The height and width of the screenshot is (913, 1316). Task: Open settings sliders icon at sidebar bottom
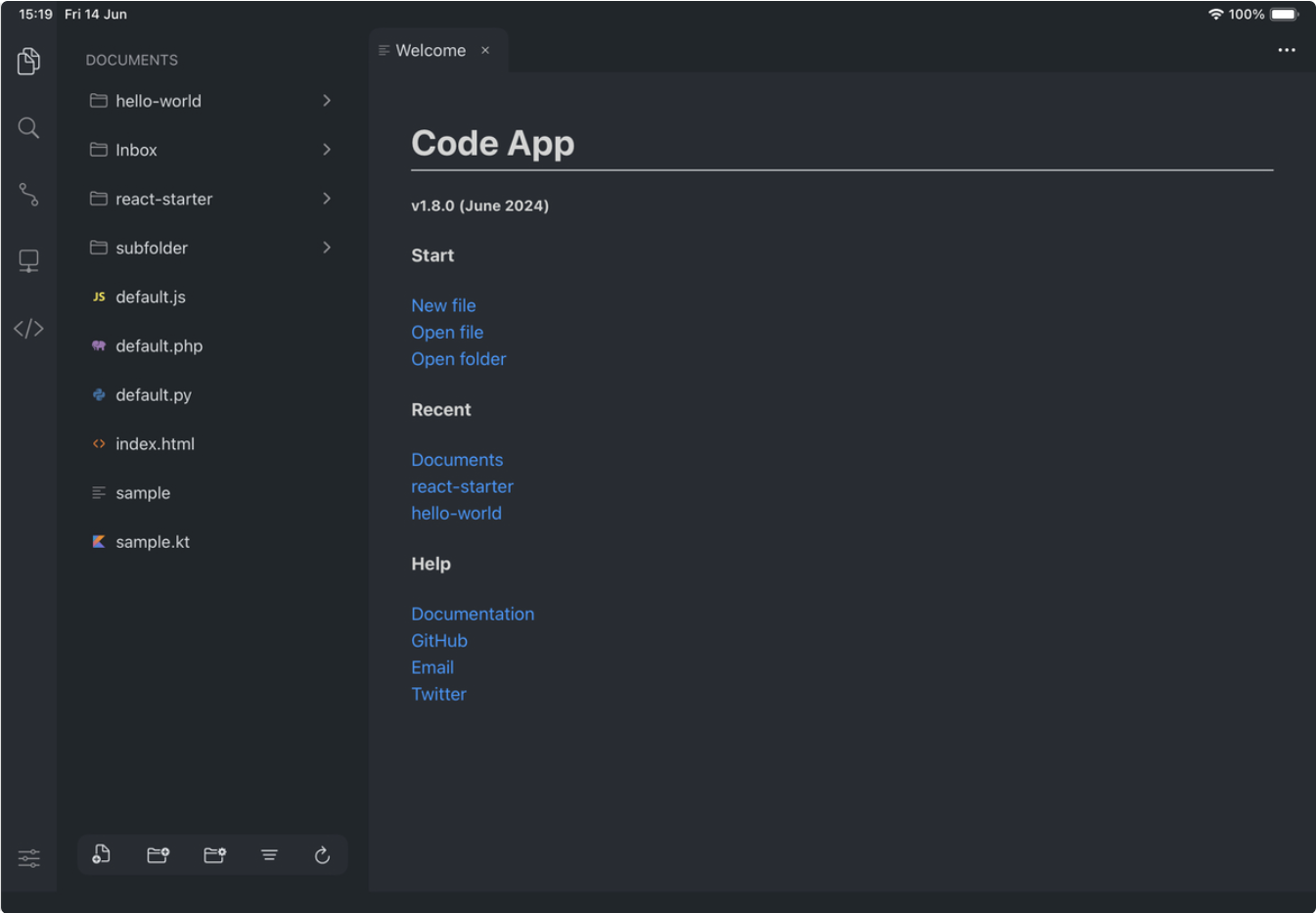[28, 858]
